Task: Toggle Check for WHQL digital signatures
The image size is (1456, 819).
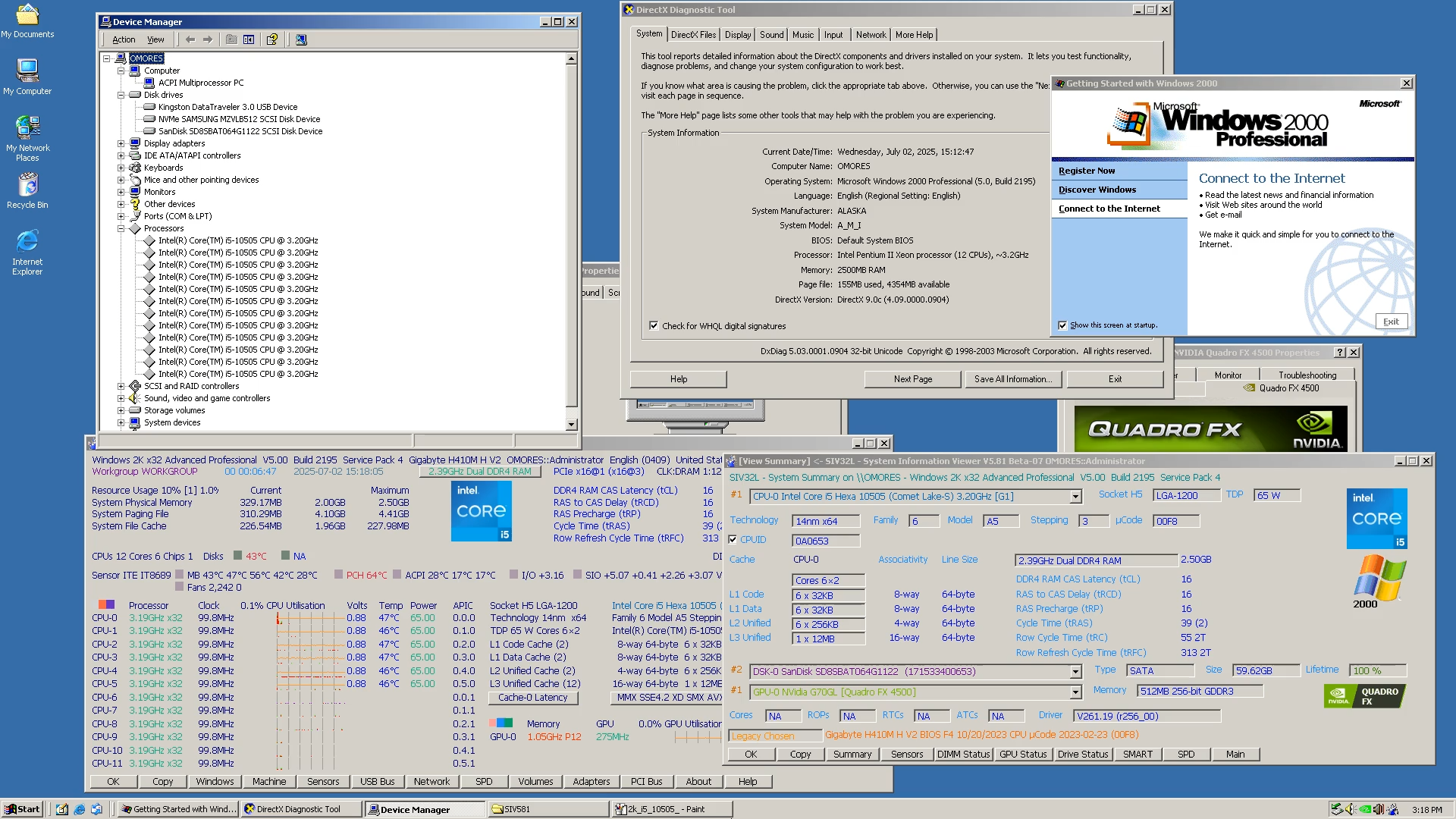Action: (654, 326)
